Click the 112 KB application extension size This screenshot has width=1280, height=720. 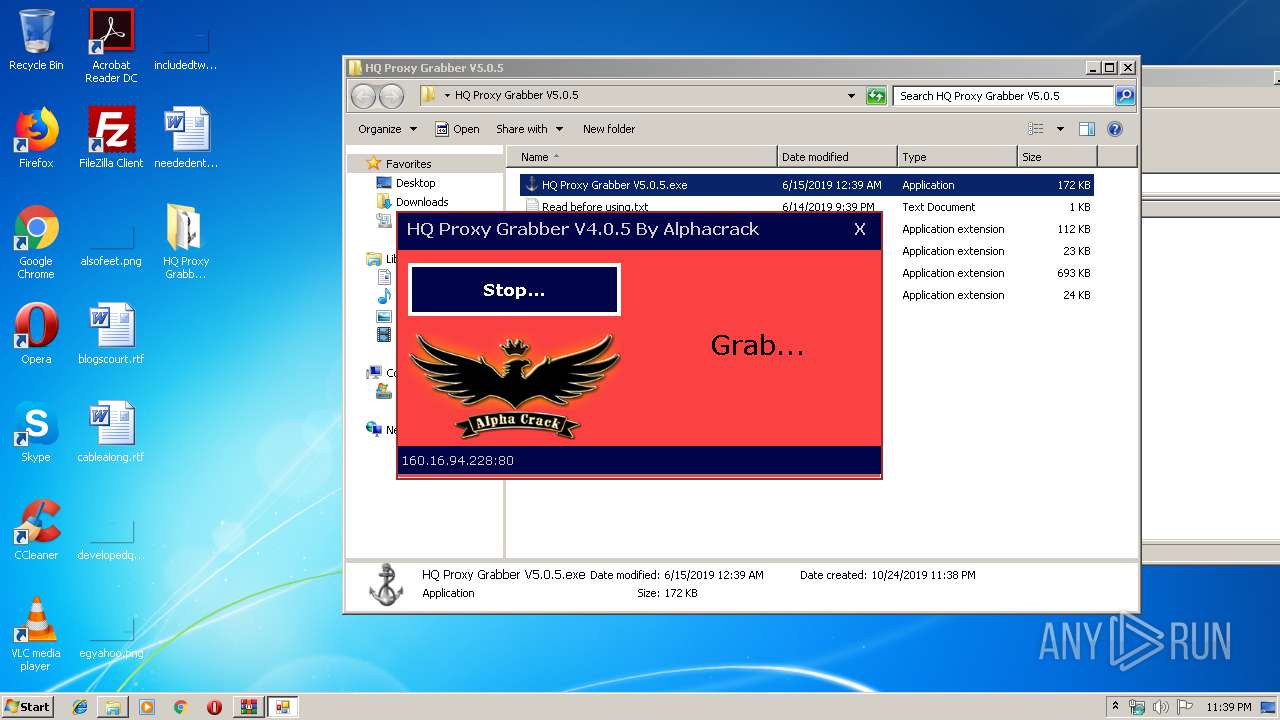pos(1073,229)
